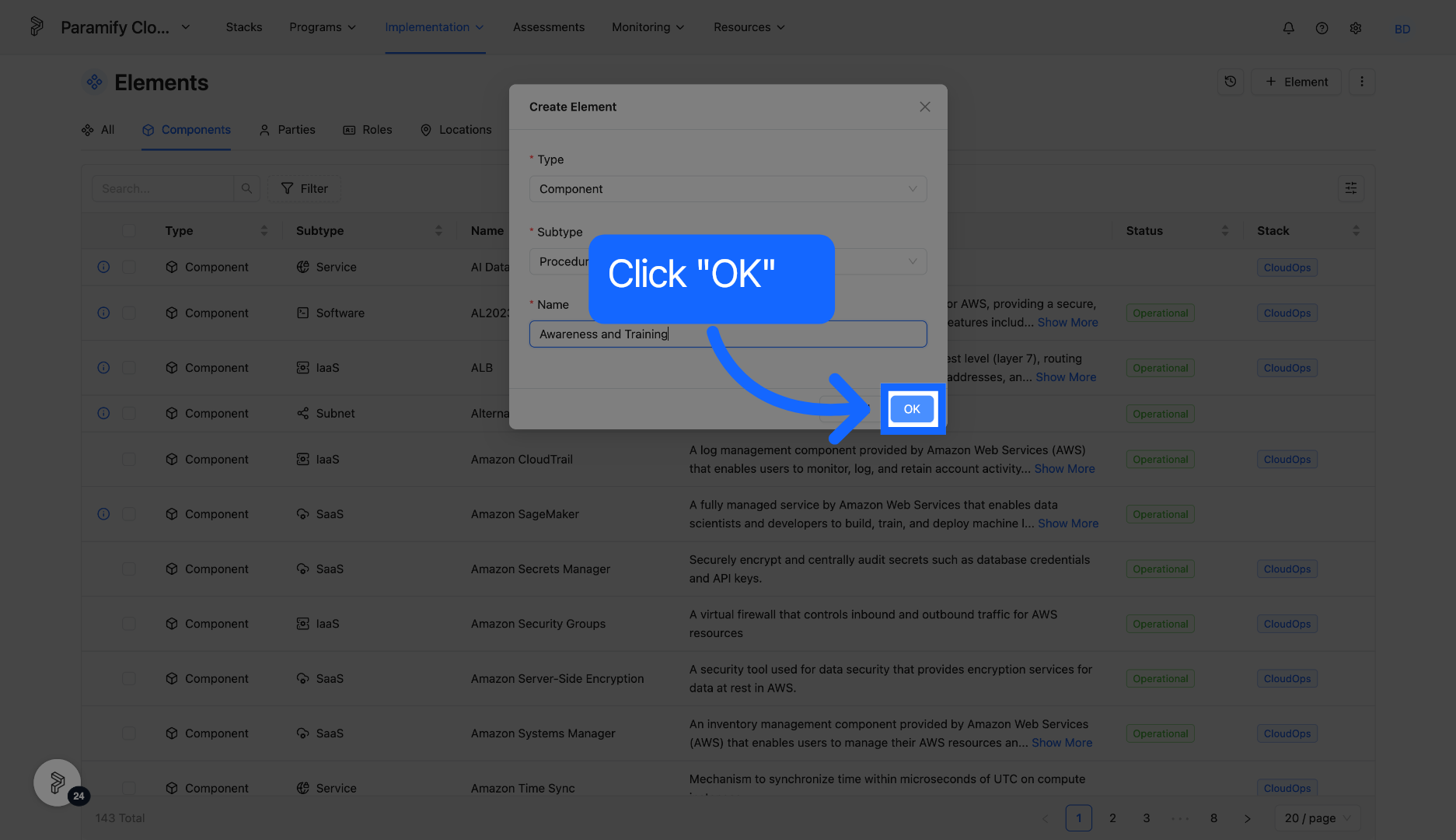Click Show More on Amazon Systems Manager description
Image resolution: width=1456 pixels, height=840 pixels.
(x=1062, y=743)
